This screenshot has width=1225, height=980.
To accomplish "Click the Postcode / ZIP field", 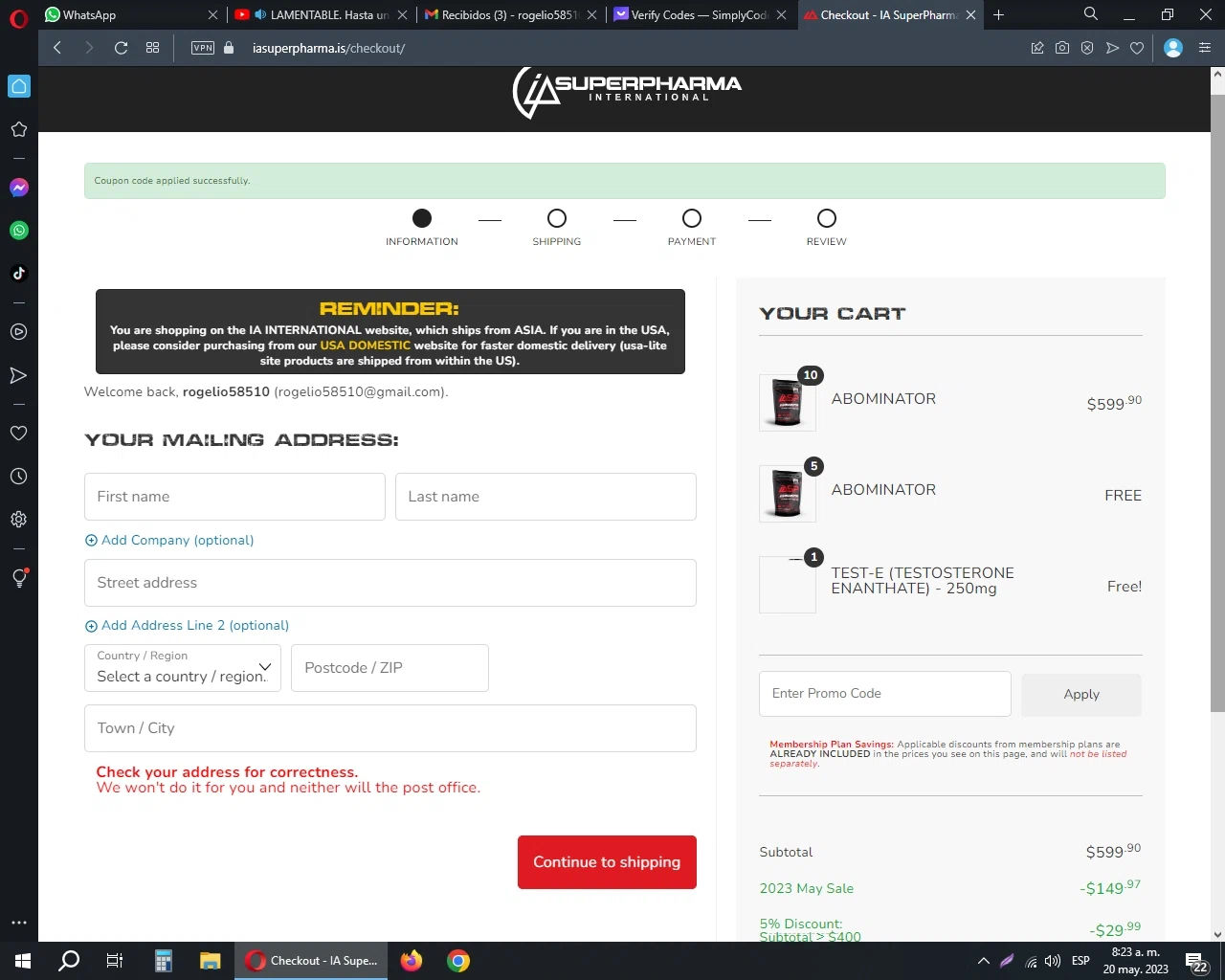I will pyautogui.click(x=390, y=668).
